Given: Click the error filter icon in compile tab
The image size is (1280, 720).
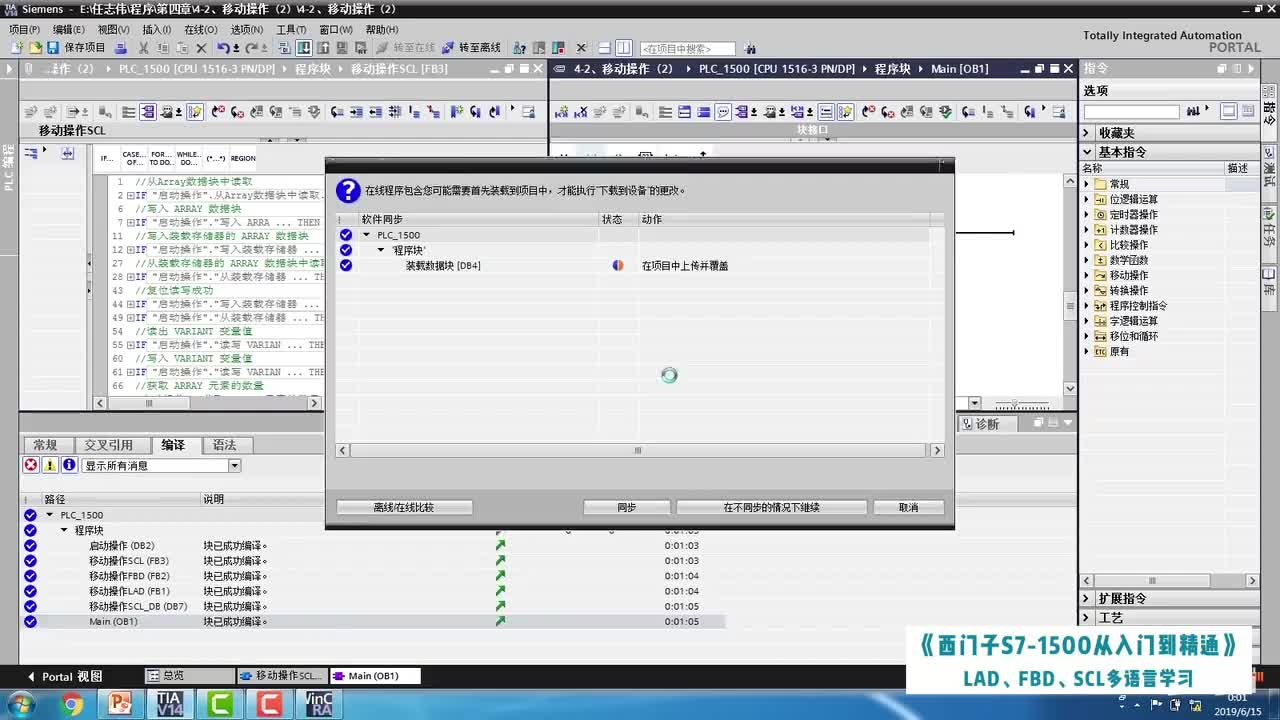Looking at the screenshot, I should (31, 465).
